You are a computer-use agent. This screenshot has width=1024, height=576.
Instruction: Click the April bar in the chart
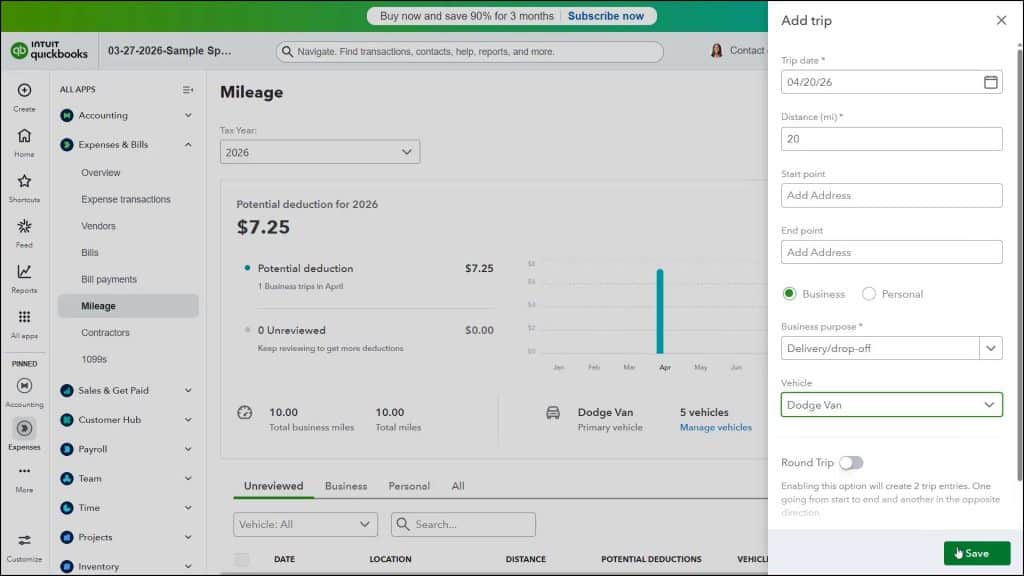tap(660, 312)
